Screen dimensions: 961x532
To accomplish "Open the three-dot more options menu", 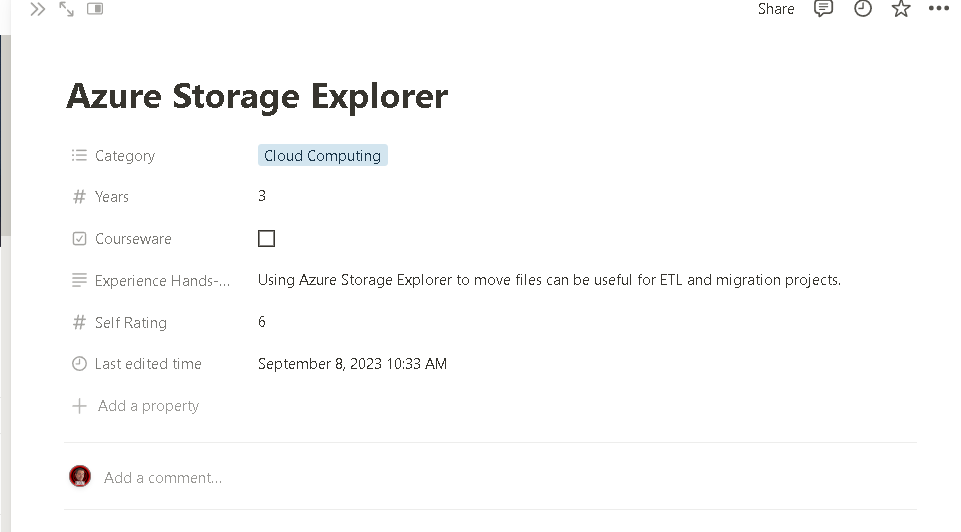I will click(x=938, y=9).
